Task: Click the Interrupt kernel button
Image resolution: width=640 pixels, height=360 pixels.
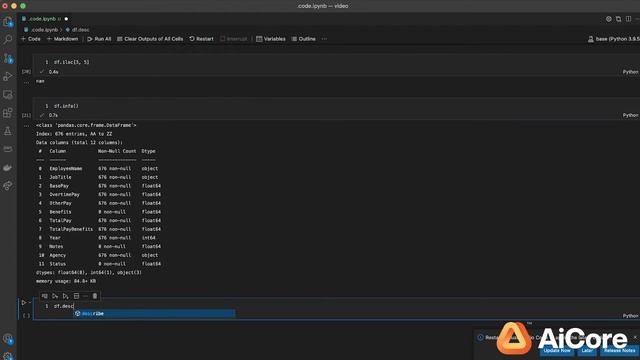Action: pos(233,39)
